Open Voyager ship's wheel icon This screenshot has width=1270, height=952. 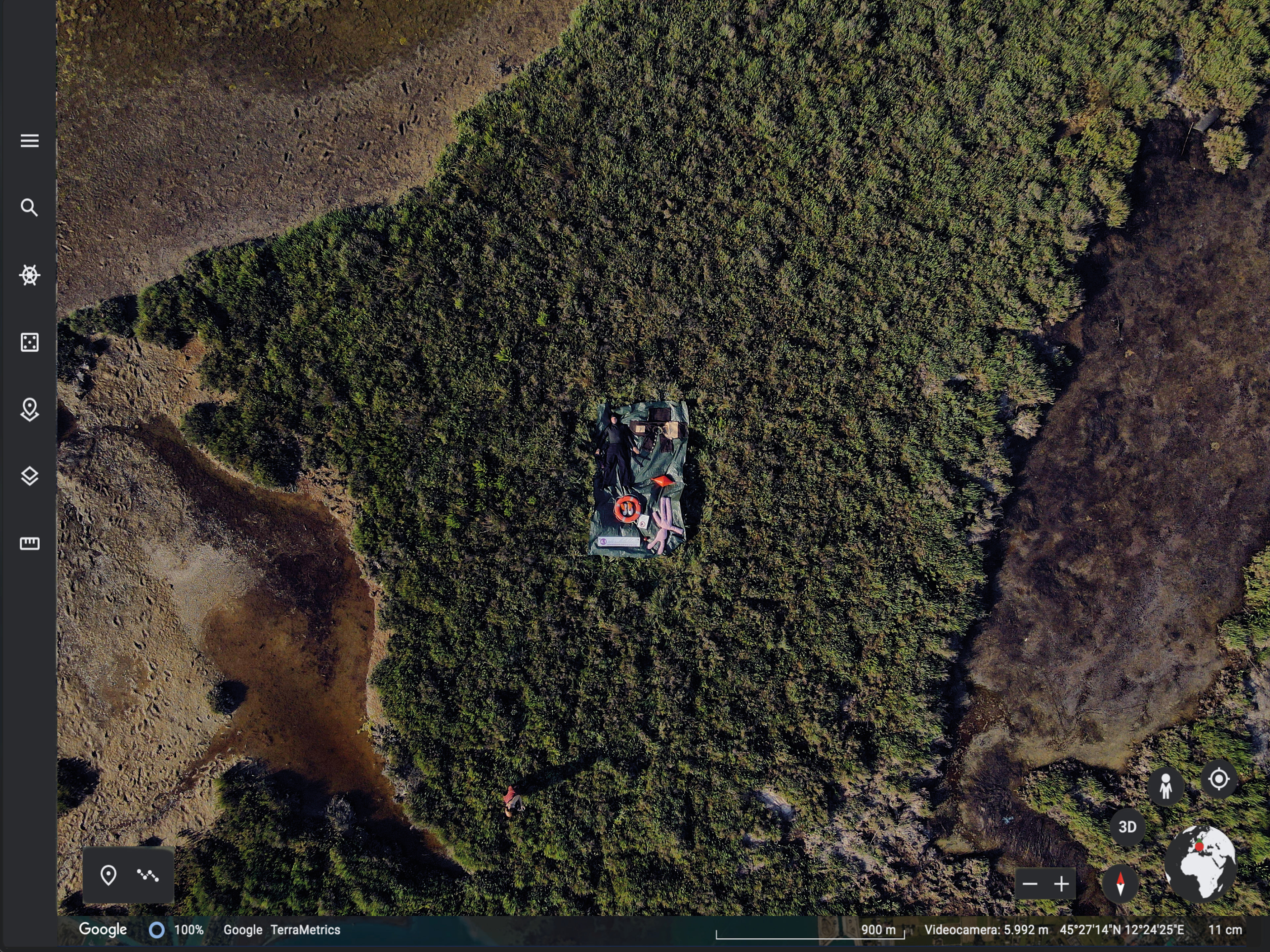click(29, 275)
